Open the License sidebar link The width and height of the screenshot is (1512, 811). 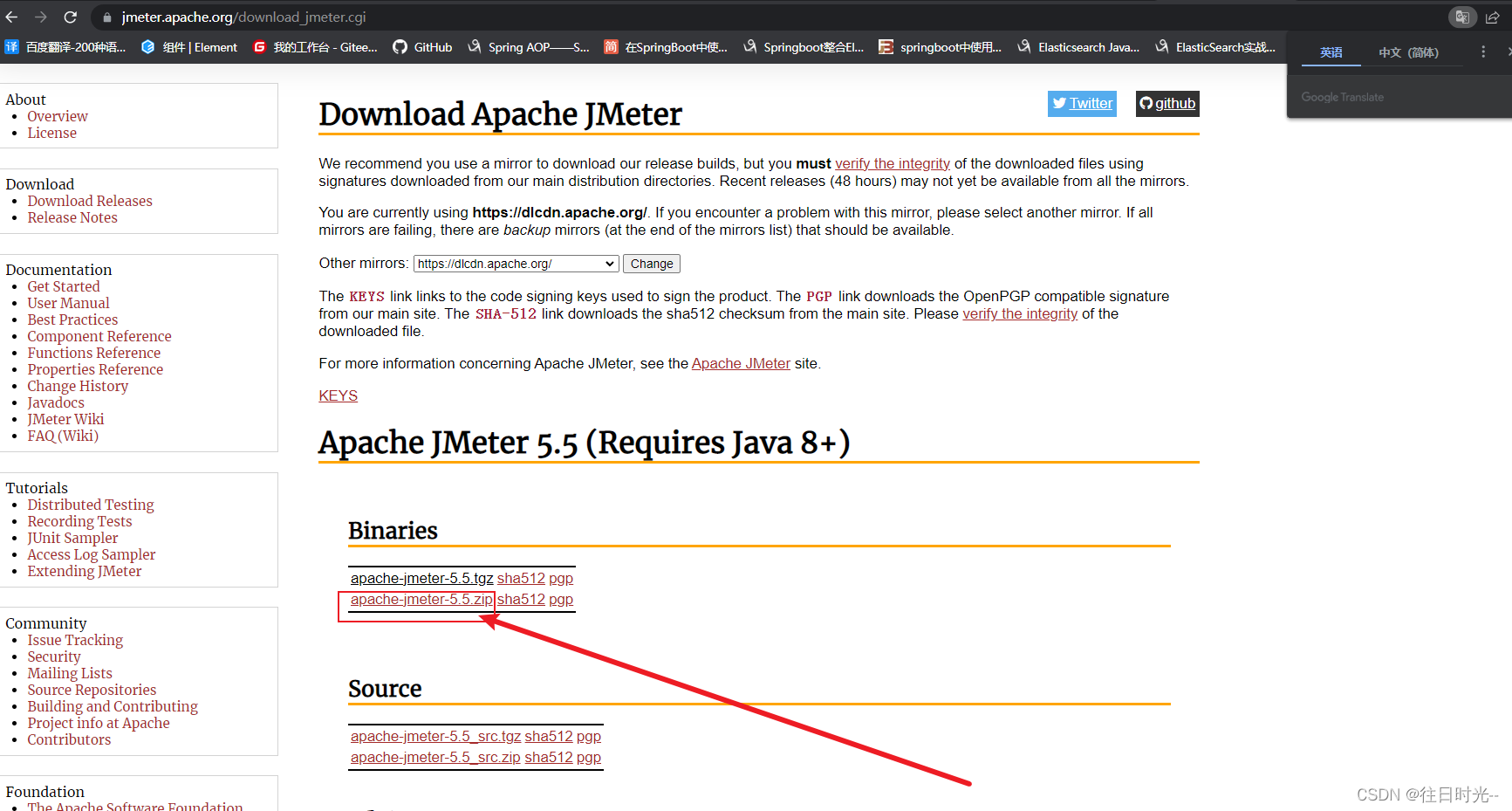[x=51, y=133]
